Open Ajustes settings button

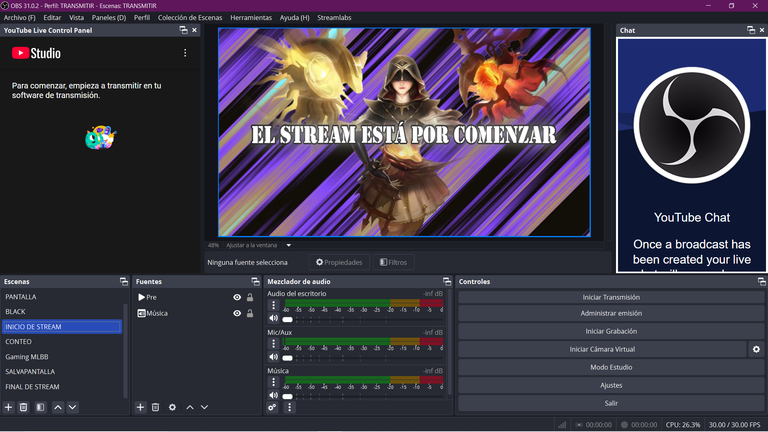[x=611, y=385]
